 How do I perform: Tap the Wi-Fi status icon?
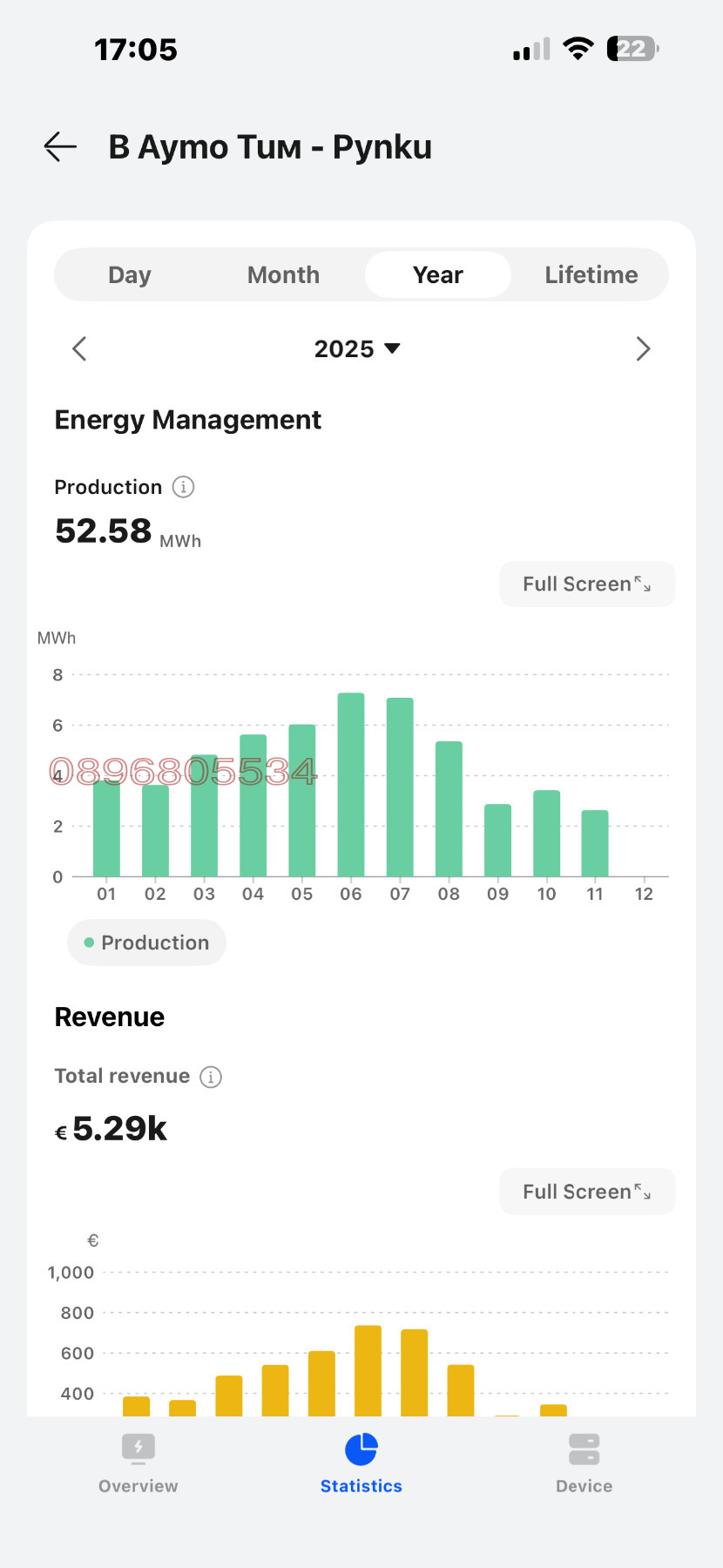click(x=578, y=50)
